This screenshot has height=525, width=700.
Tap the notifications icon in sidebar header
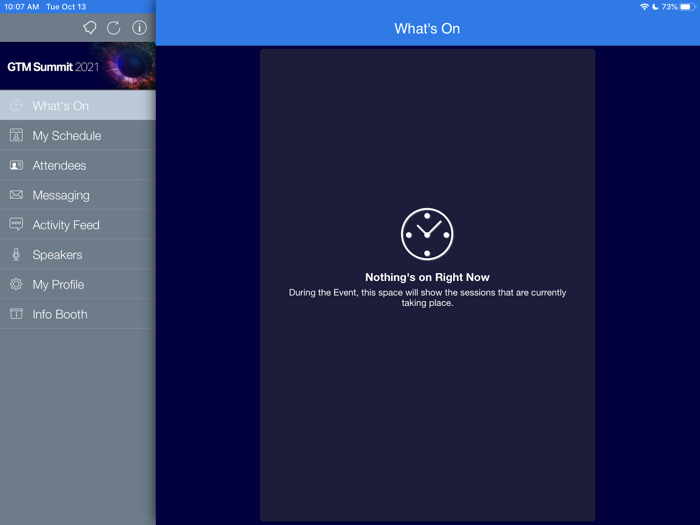coord(90,28)
